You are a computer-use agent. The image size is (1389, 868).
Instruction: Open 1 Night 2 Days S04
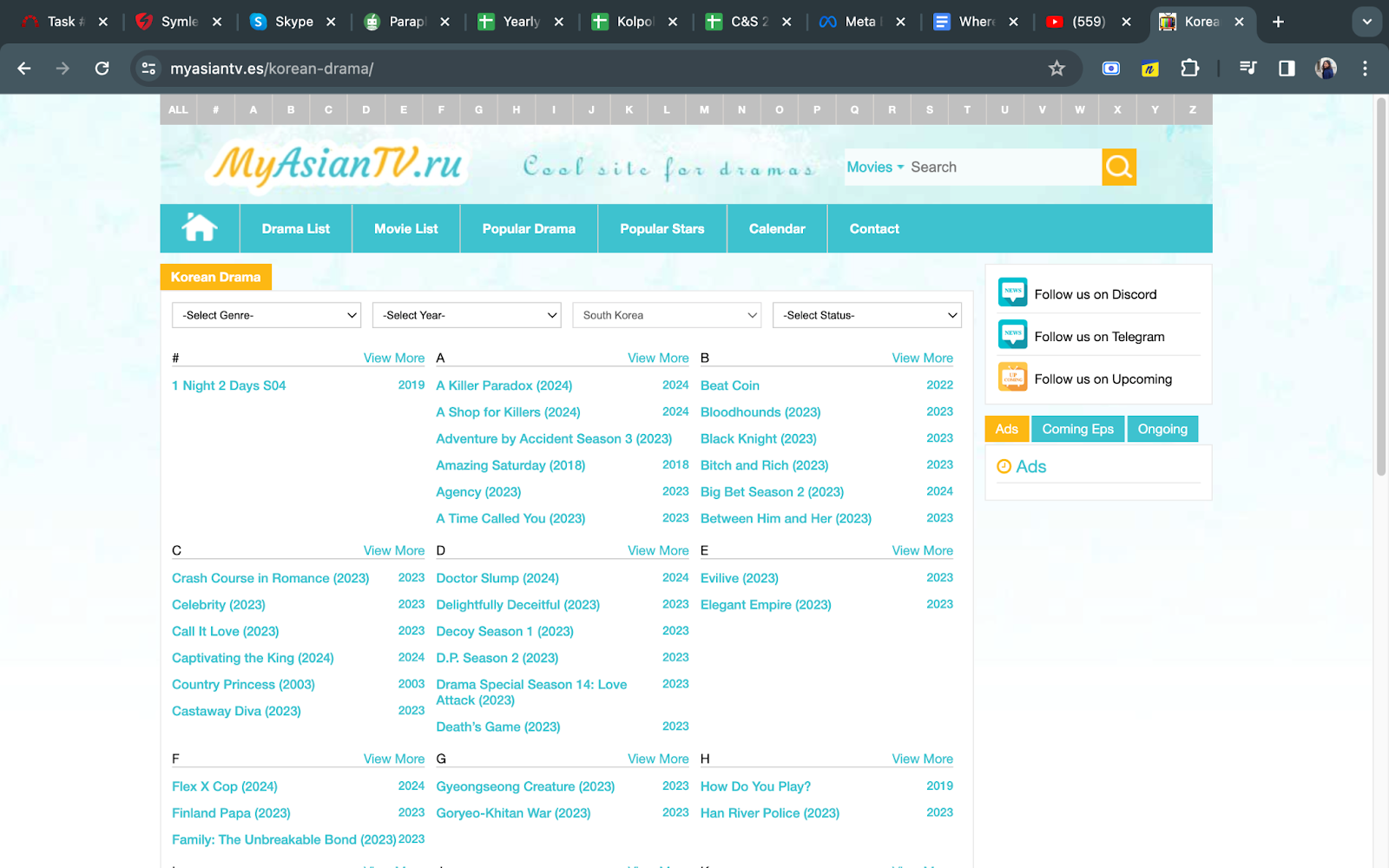pyautogui.click(x=229, y=385)
